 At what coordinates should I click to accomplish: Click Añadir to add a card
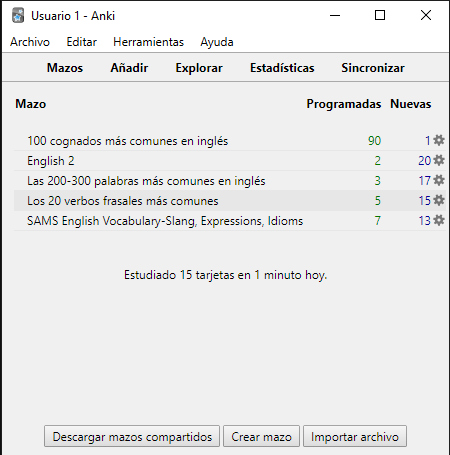(x=129, y=68)
